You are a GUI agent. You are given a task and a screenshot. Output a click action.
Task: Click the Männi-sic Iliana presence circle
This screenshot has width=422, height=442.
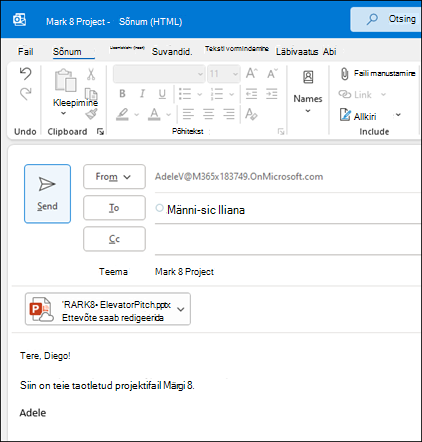click(160, 208)
